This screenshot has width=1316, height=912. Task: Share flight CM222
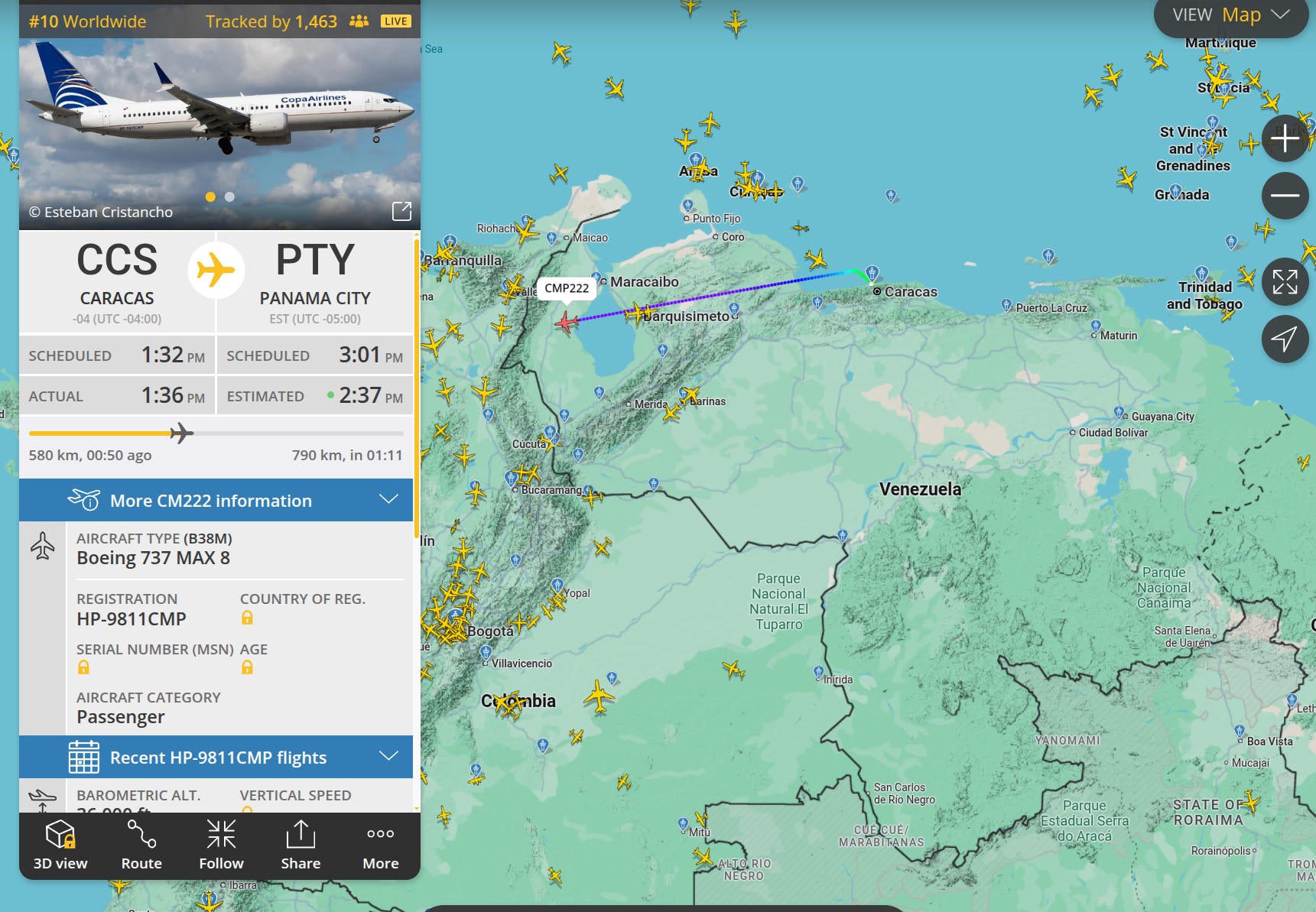(301, 845)
